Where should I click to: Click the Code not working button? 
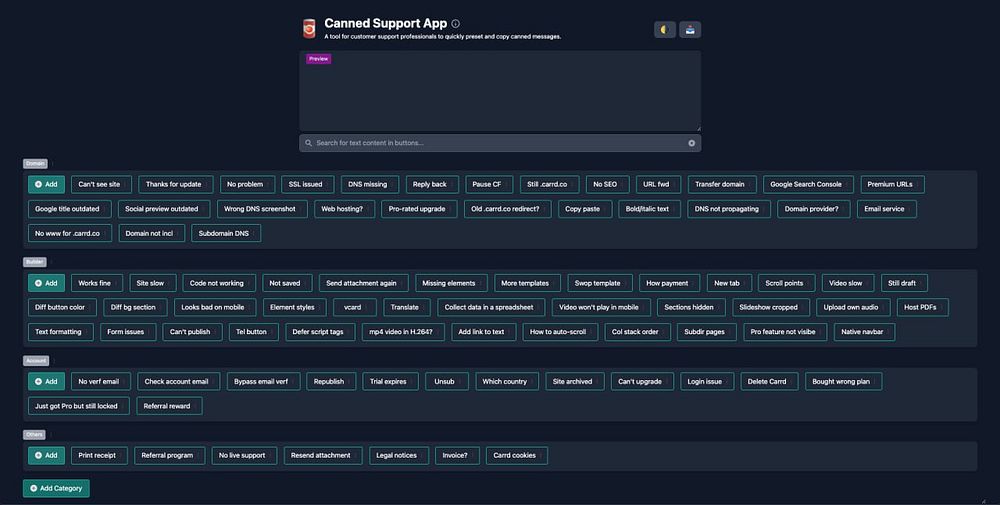click(x=219, y=283)
